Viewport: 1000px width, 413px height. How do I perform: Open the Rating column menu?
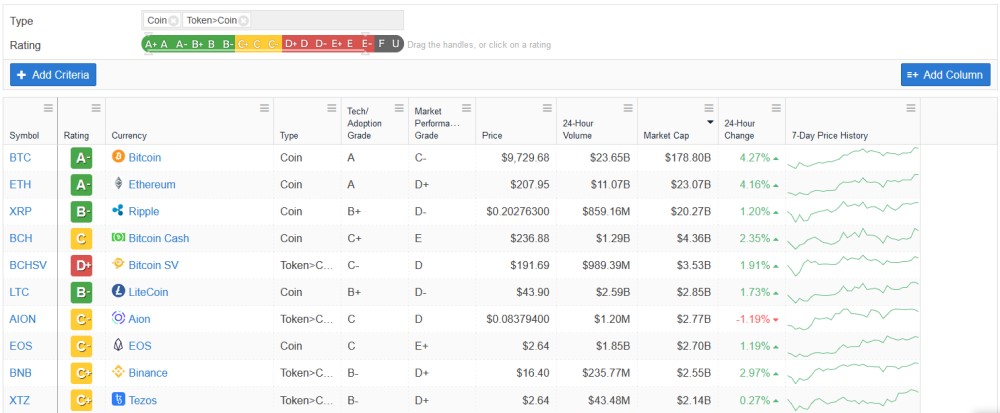click(x=96, y=108)
